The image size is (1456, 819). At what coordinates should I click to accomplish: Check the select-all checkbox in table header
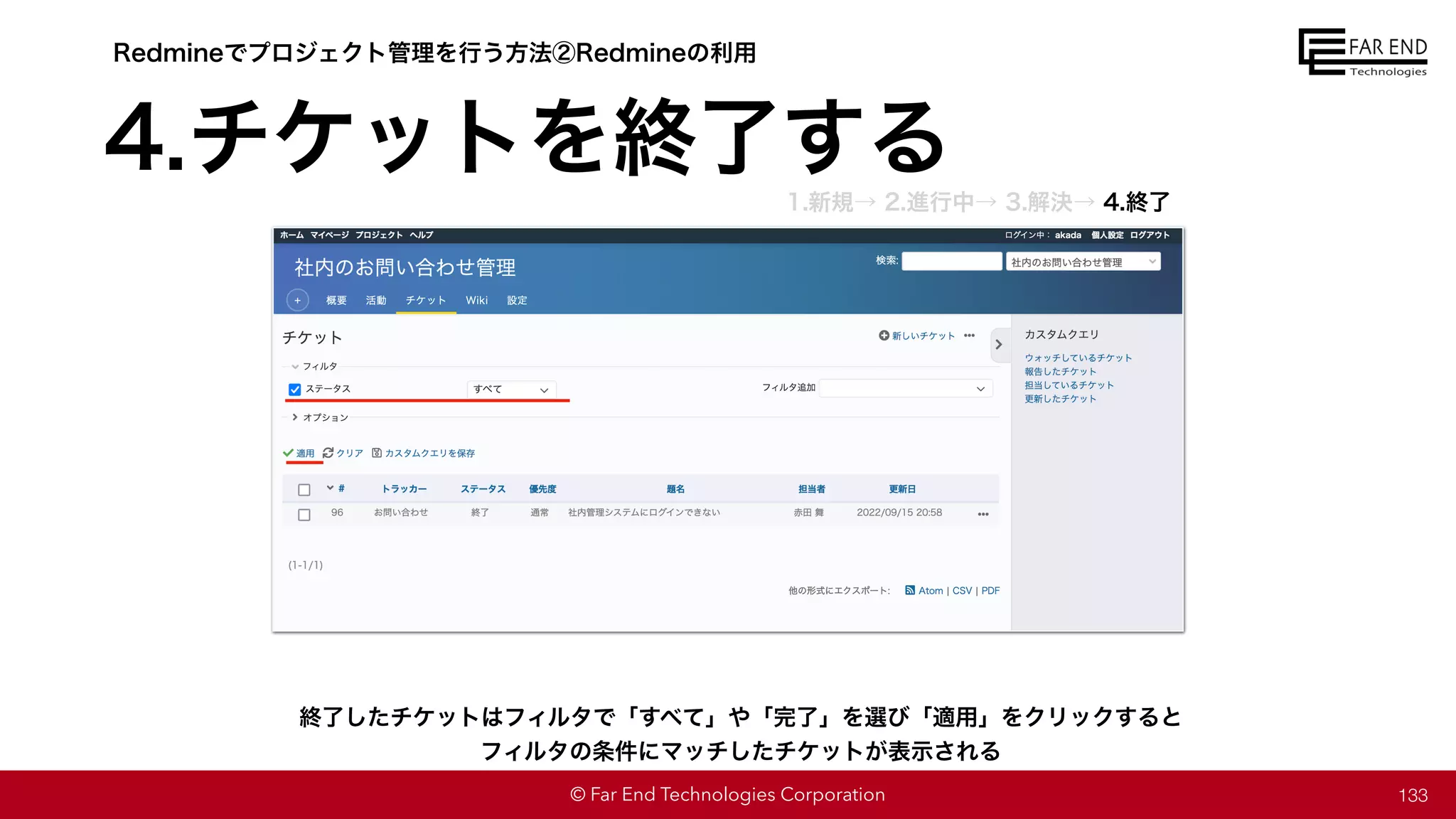[304, 490]
